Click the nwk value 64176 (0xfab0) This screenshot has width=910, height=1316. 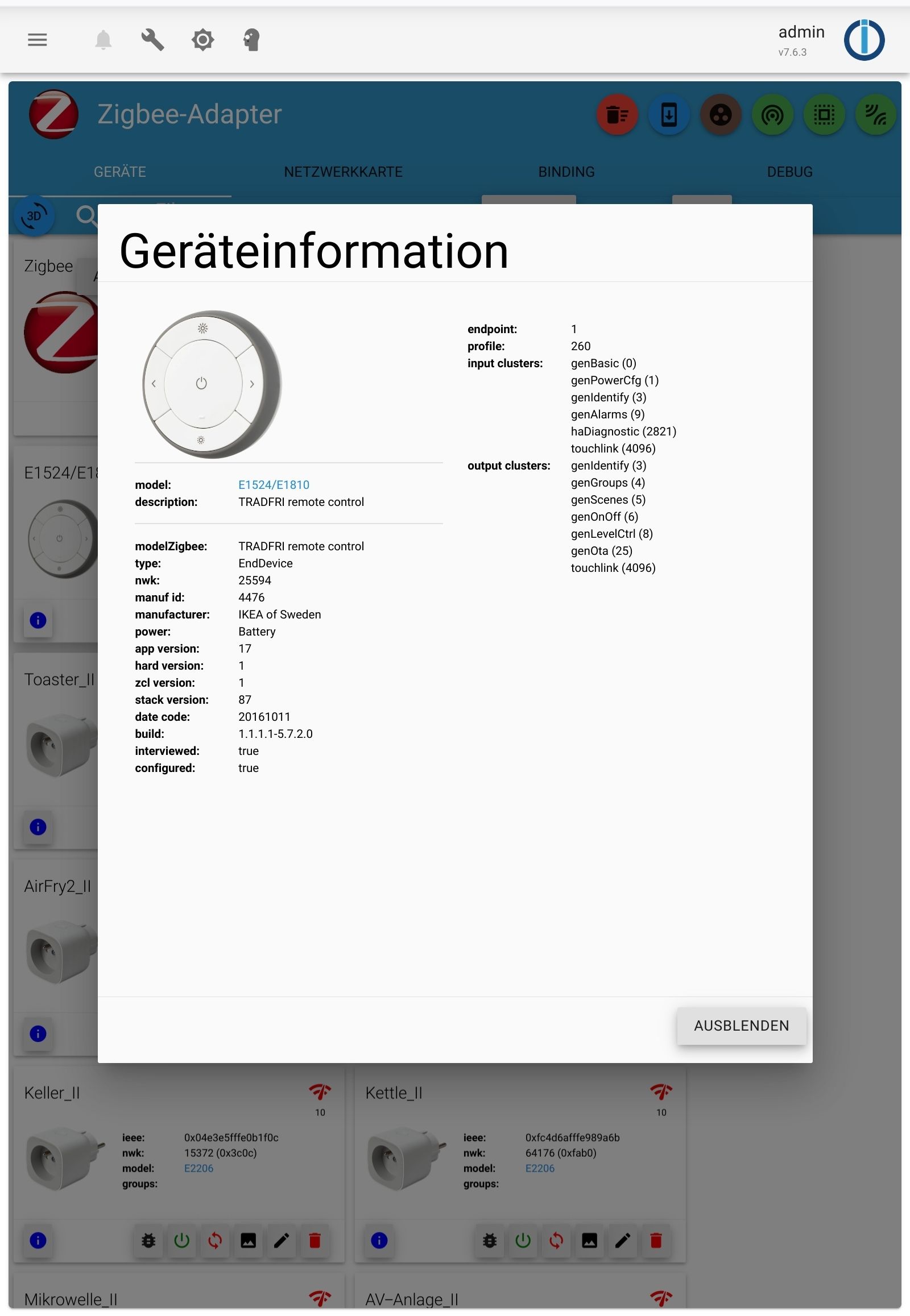(560, 1153)
